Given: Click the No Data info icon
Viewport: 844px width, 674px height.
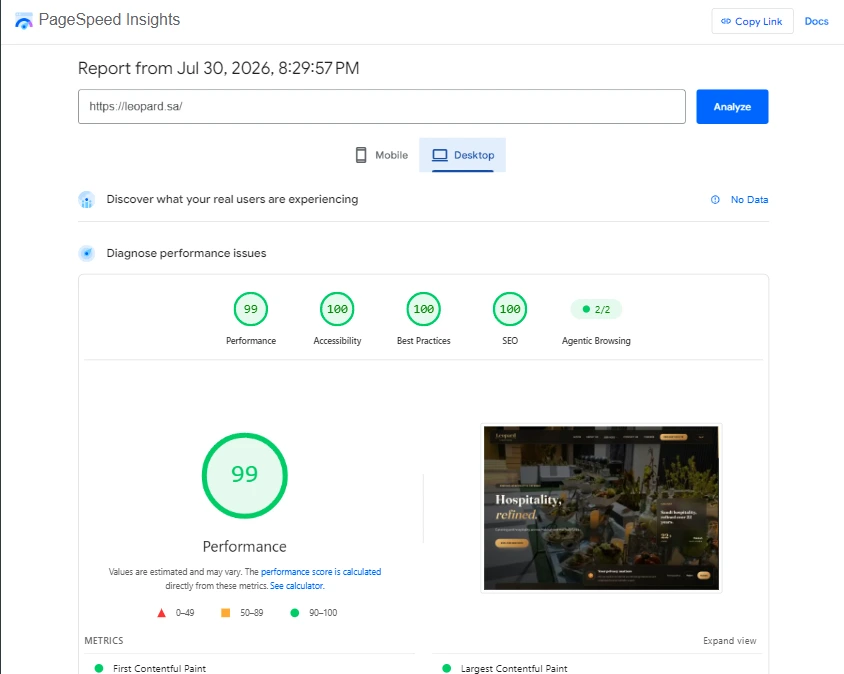Looking at the screenshot, I should [715, 200].
